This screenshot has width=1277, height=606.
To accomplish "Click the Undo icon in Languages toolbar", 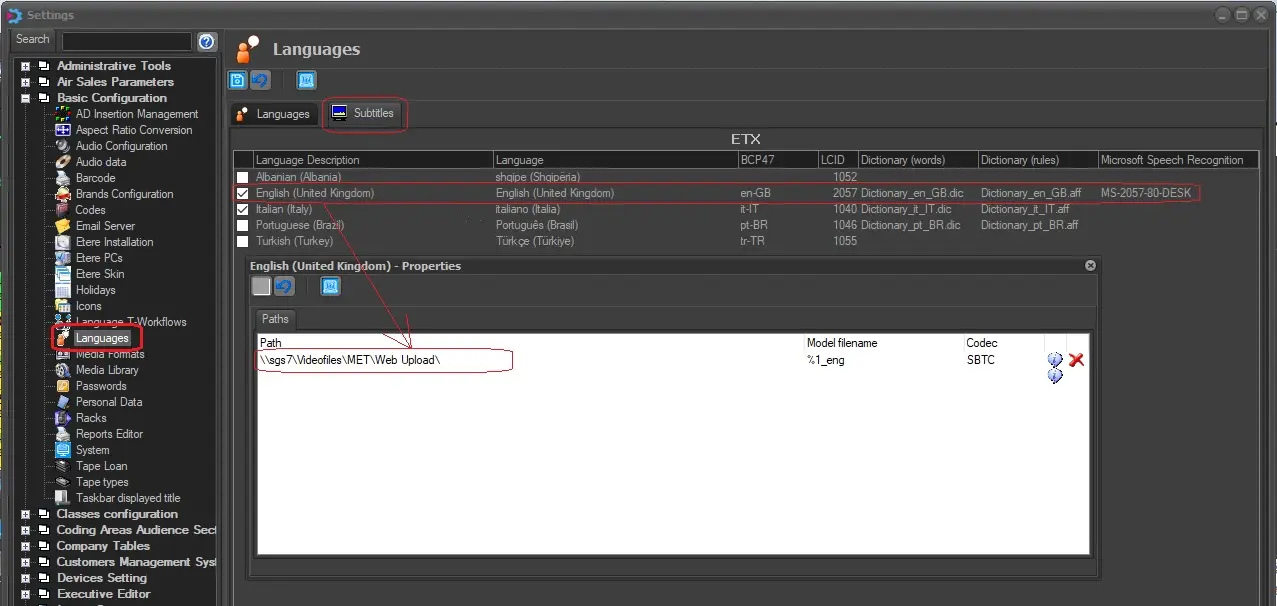I will tap(260, 81).
